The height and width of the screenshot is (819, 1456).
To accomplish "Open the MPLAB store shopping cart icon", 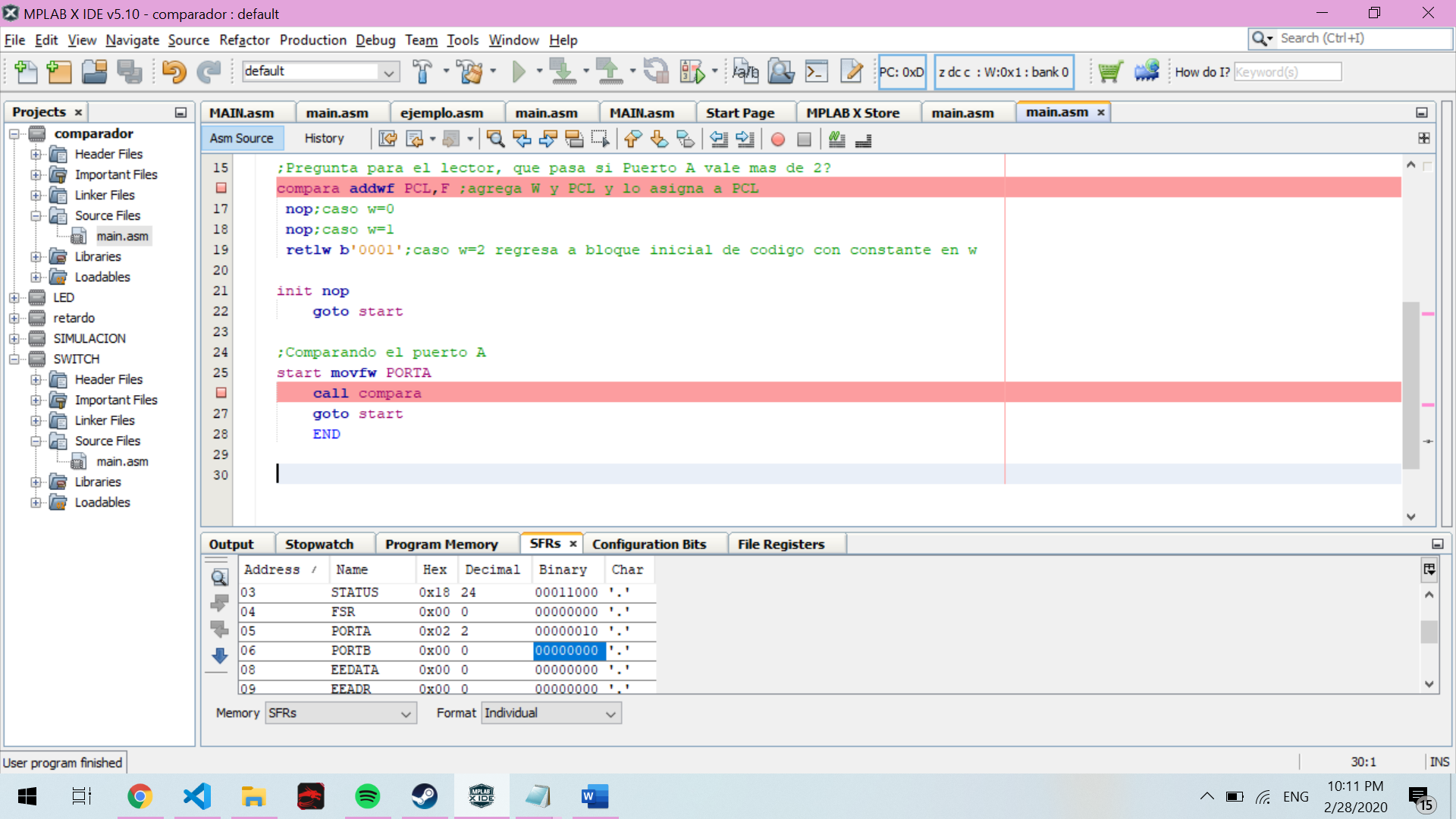I will pyautogui.click(x=1109, y=72).
